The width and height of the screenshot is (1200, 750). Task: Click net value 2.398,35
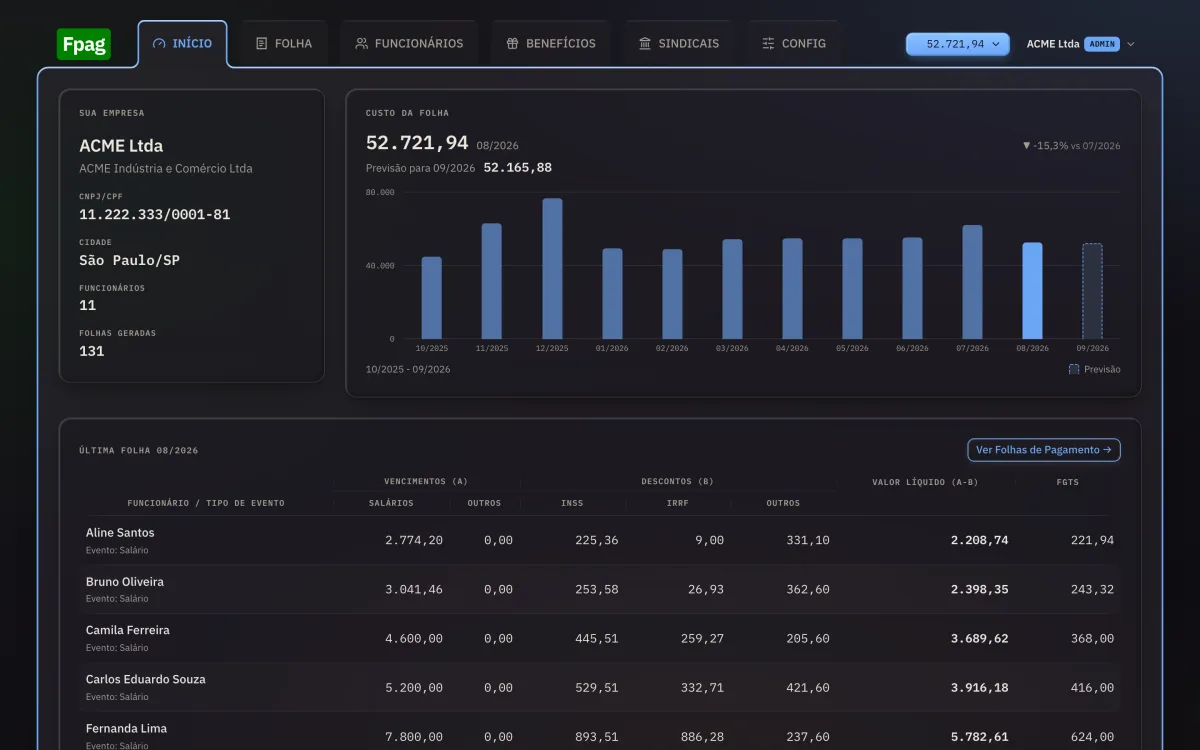point(979,589)
